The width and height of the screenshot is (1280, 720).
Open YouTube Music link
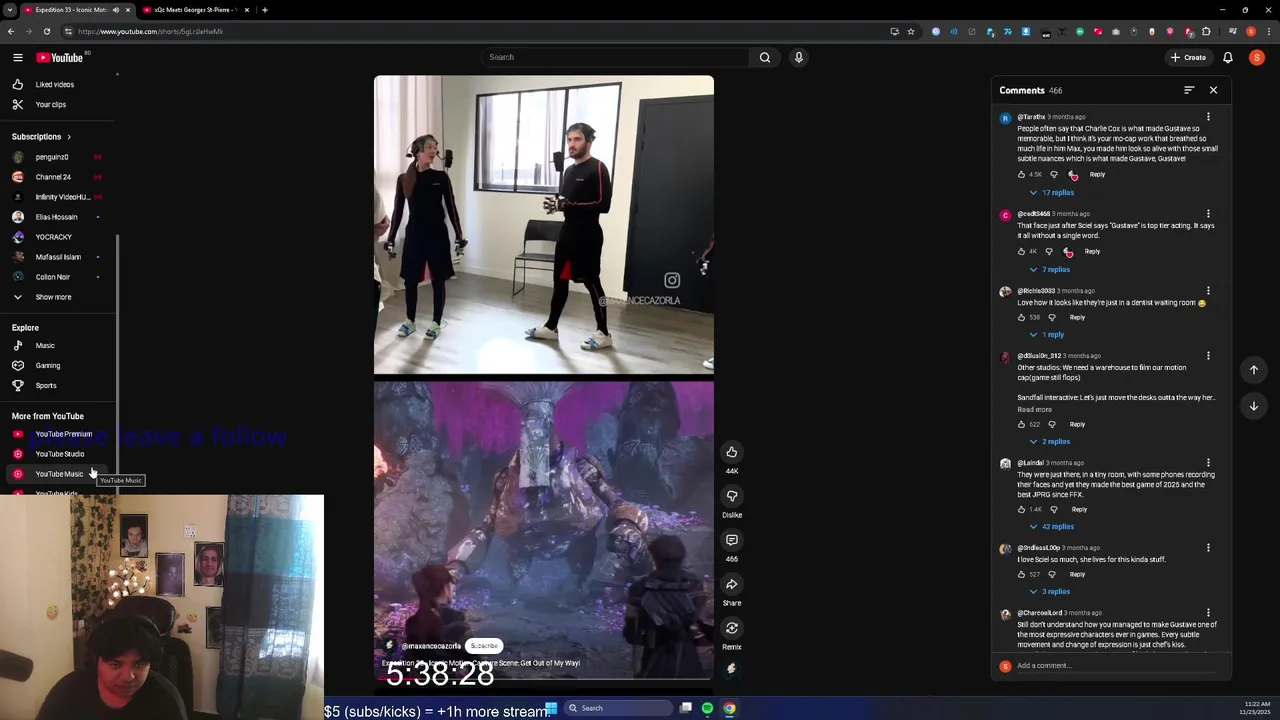click(58, 474)
